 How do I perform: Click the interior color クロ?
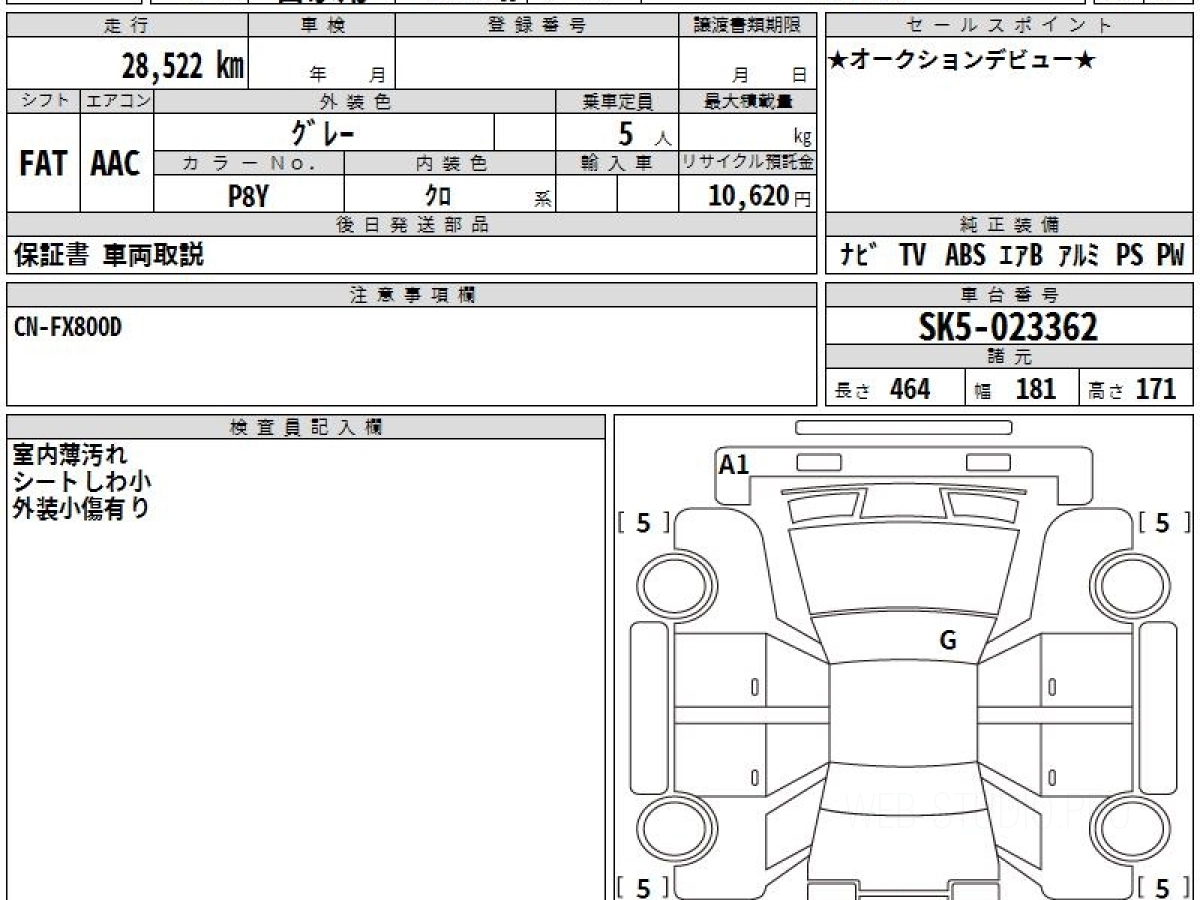click(x=439, y=196)
